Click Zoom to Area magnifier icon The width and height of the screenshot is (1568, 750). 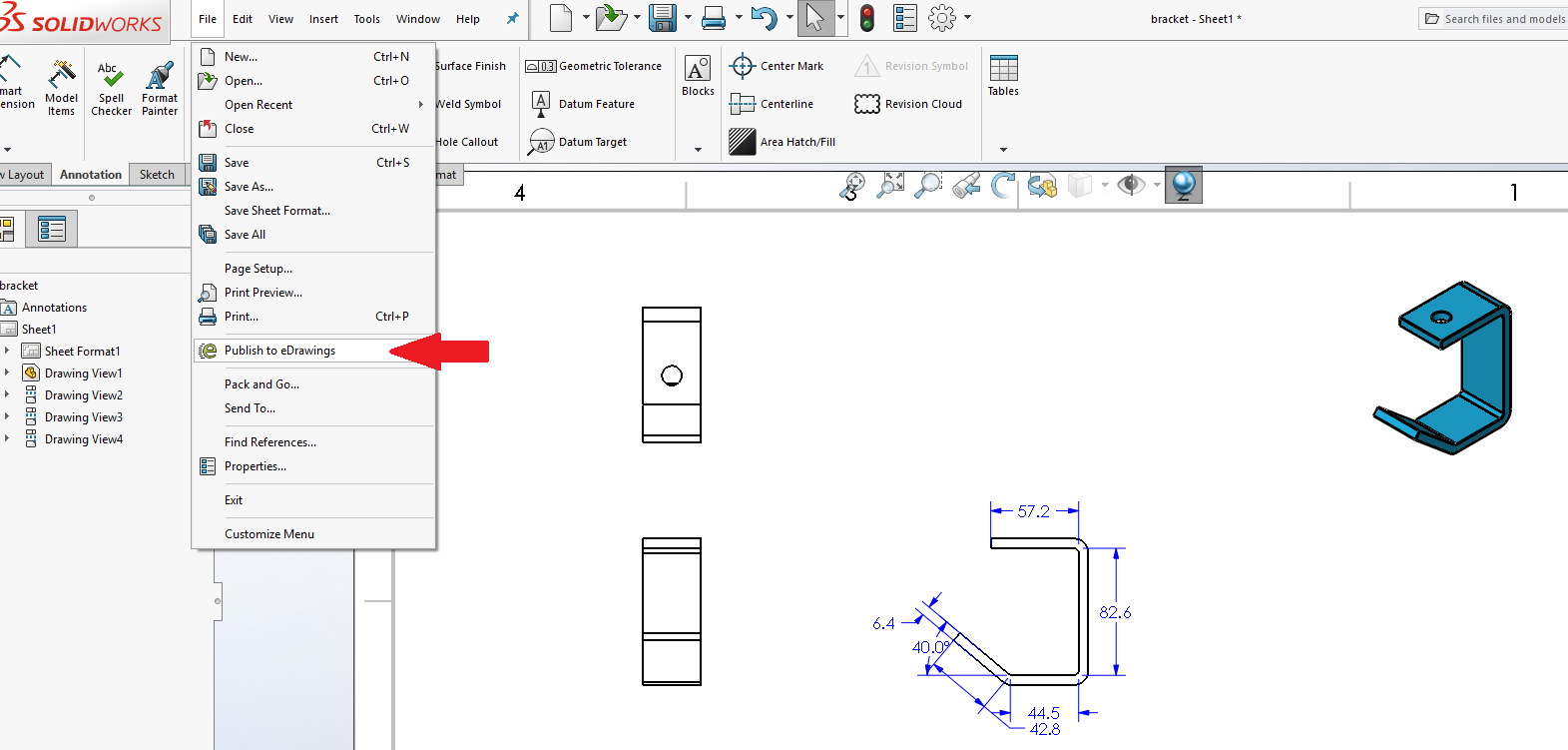tap(928, 185)
